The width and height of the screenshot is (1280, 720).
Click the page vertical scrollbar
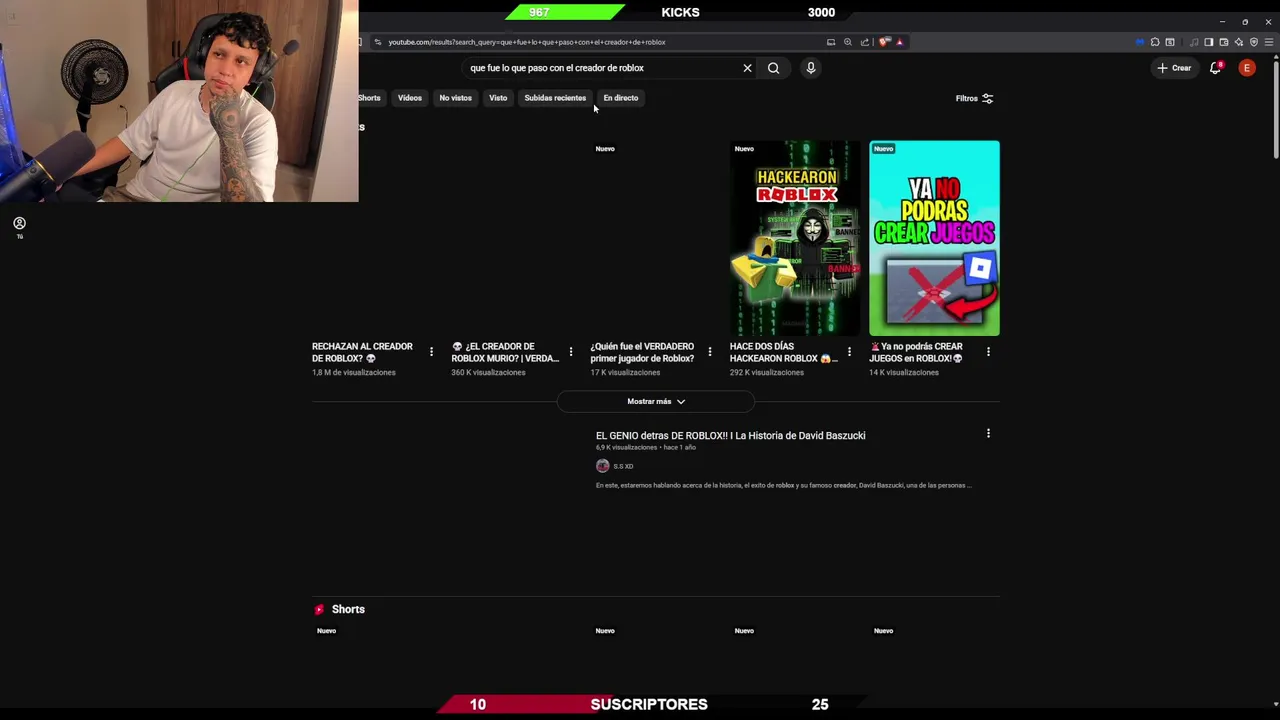point(1275,108)
